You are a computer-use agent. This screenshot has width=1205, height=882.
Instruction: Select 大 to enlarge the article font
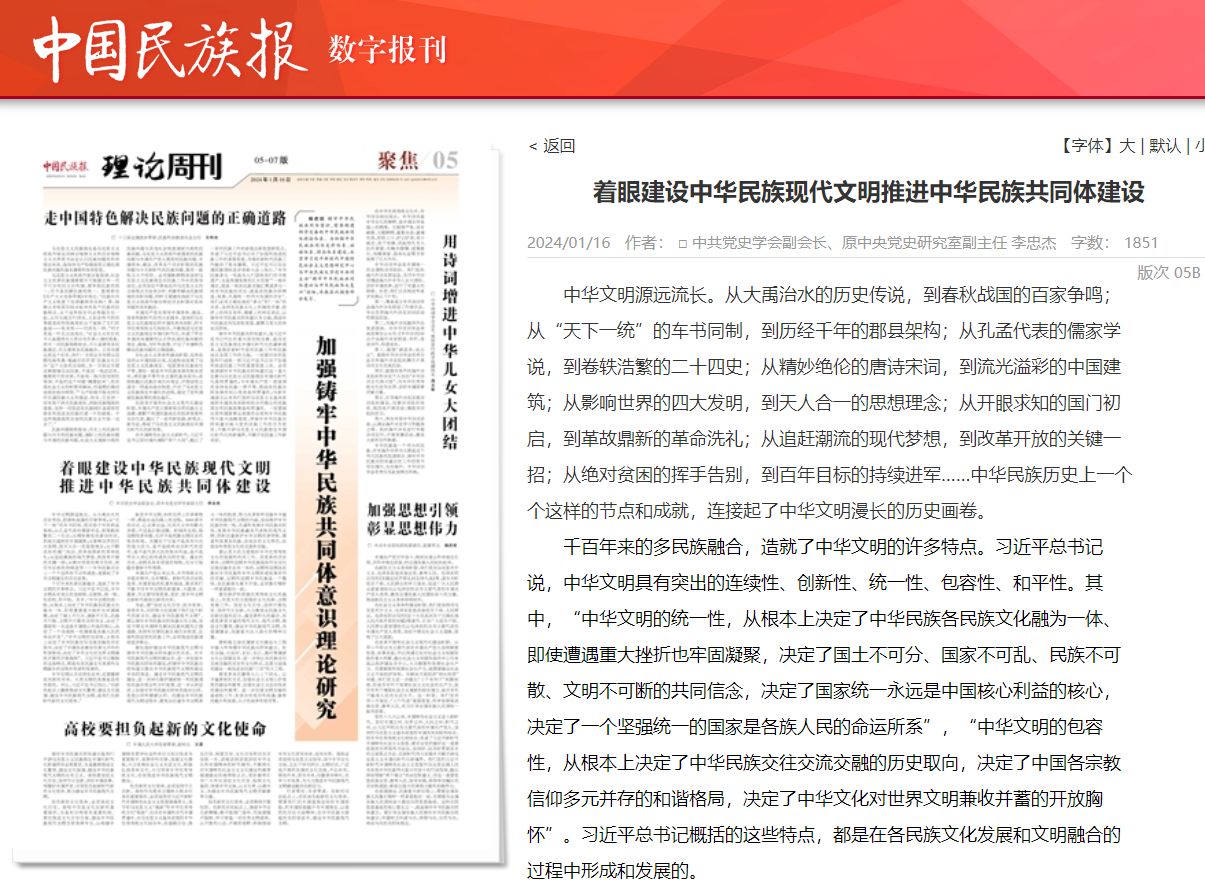pos(1128,145)
